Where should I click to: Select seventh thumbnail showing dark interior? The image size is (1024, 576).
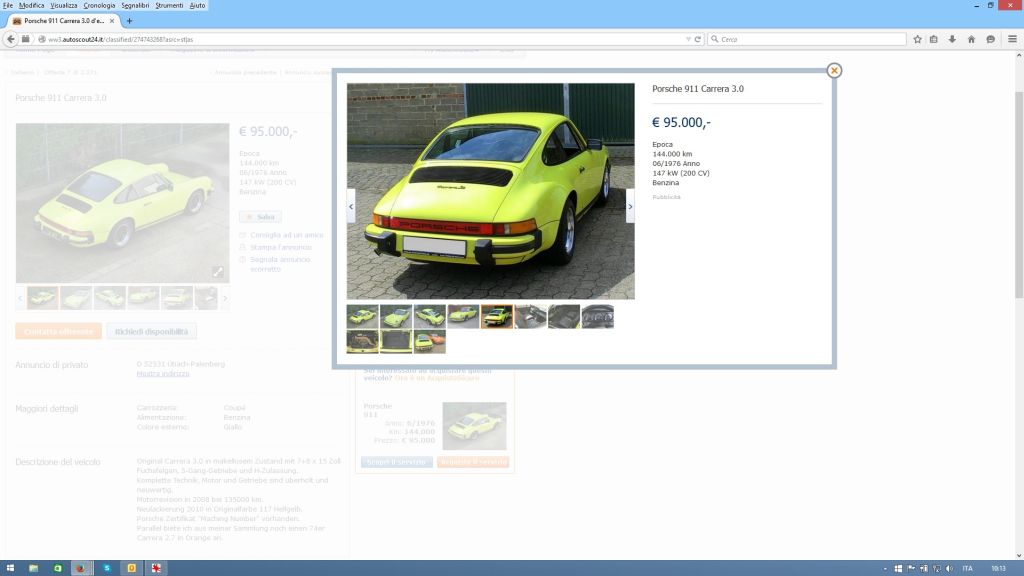564,316
